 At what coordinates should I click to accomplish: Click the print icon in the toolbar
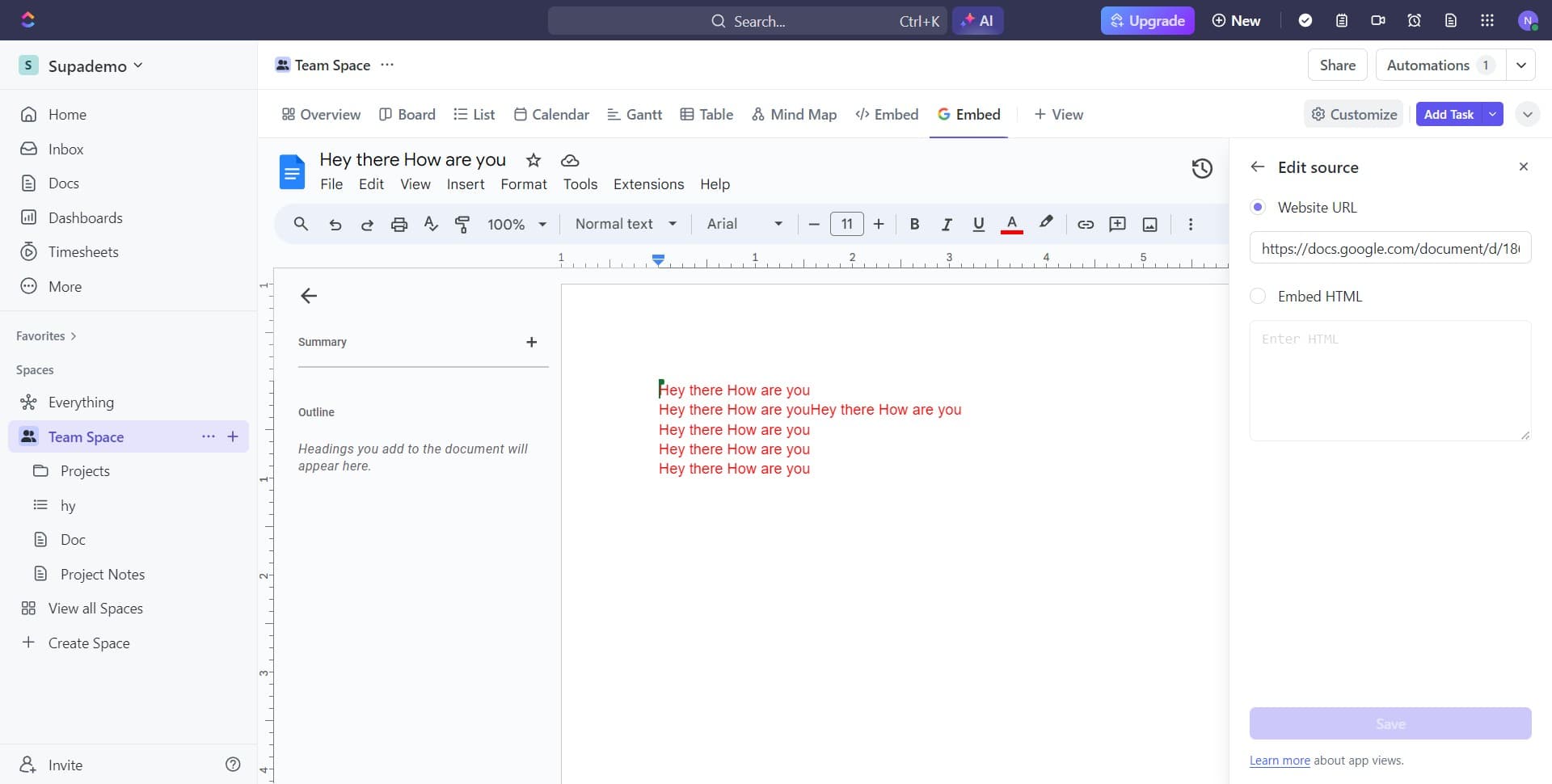(x=399, y=225)
